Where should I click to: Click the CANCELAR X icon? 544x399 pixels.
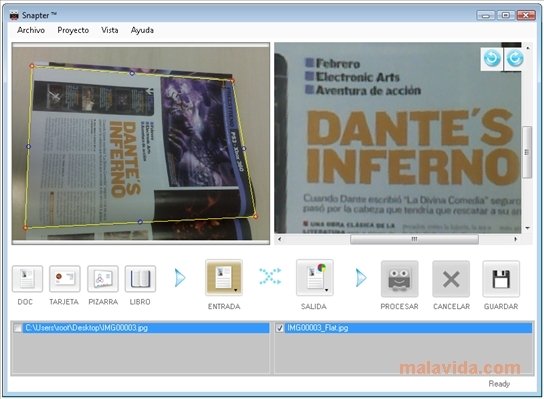451,279
